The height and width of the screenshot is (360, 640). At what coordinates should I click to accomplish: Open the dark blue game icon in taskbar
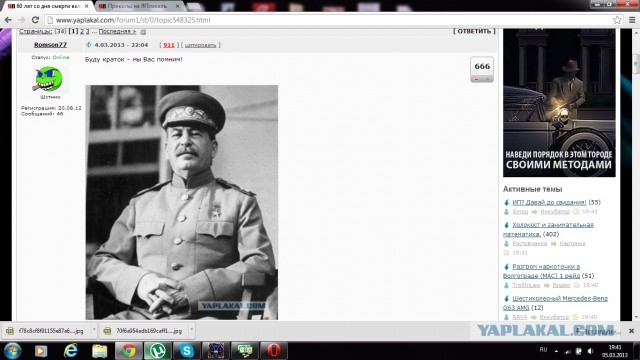216,351
